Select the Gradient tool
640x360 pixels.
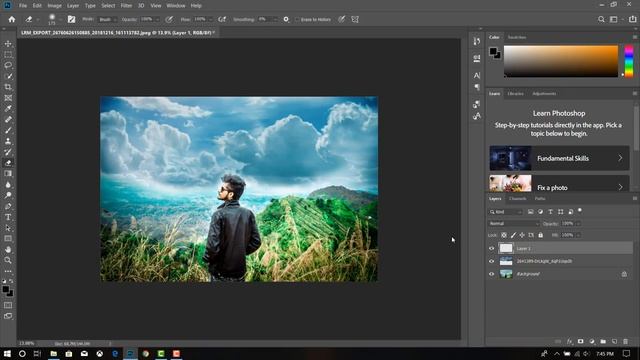click(x=8, y=173)
